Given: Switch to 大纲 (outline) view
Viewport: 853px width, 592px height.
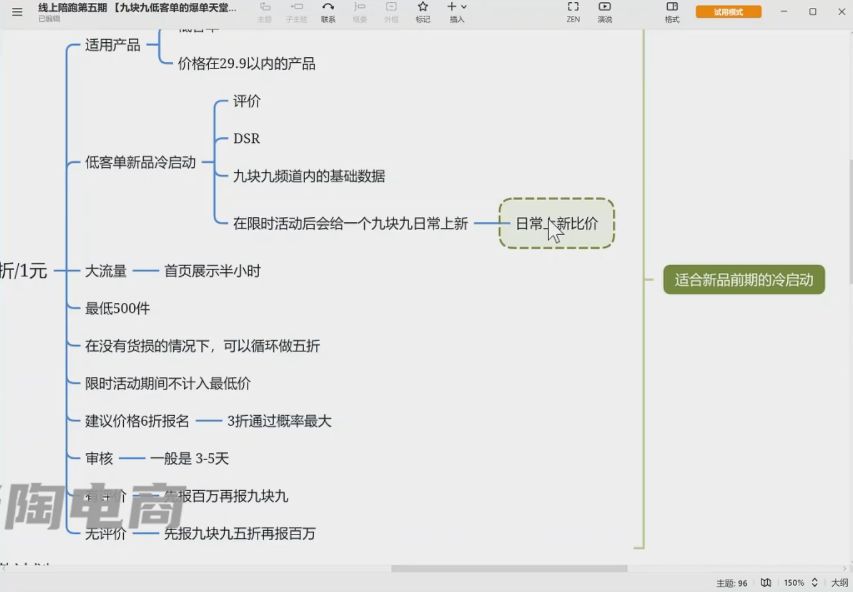Looking at the screenshot, I should coord(839,582).
